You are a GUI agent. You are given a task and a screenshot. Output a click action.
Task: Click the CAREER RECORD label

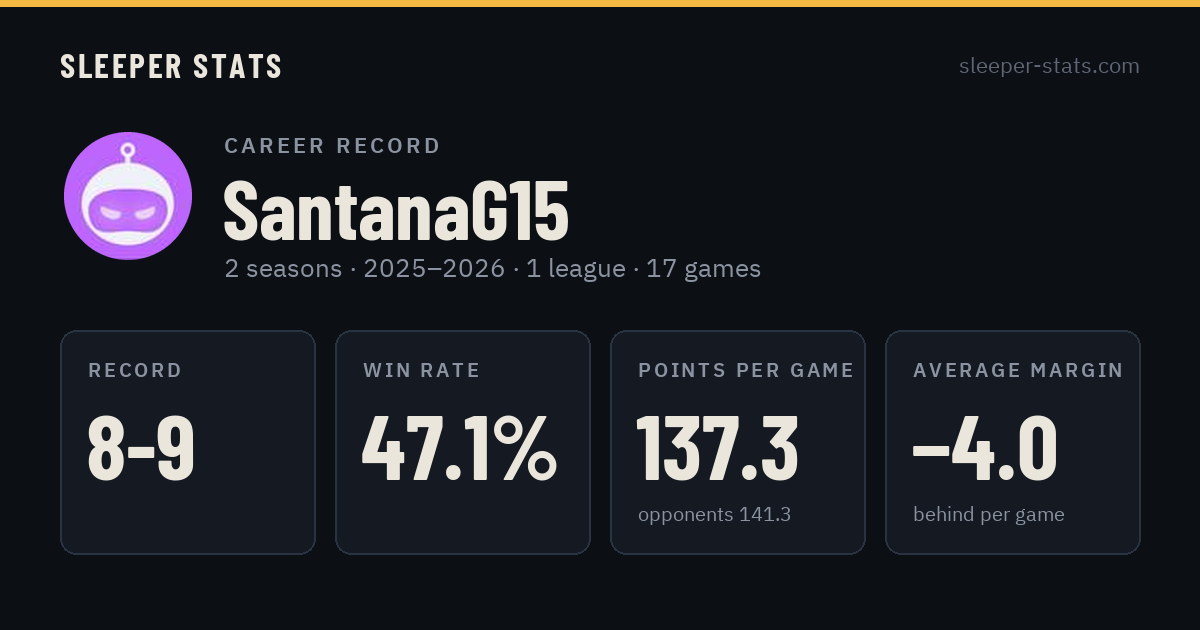click(332, 146)
